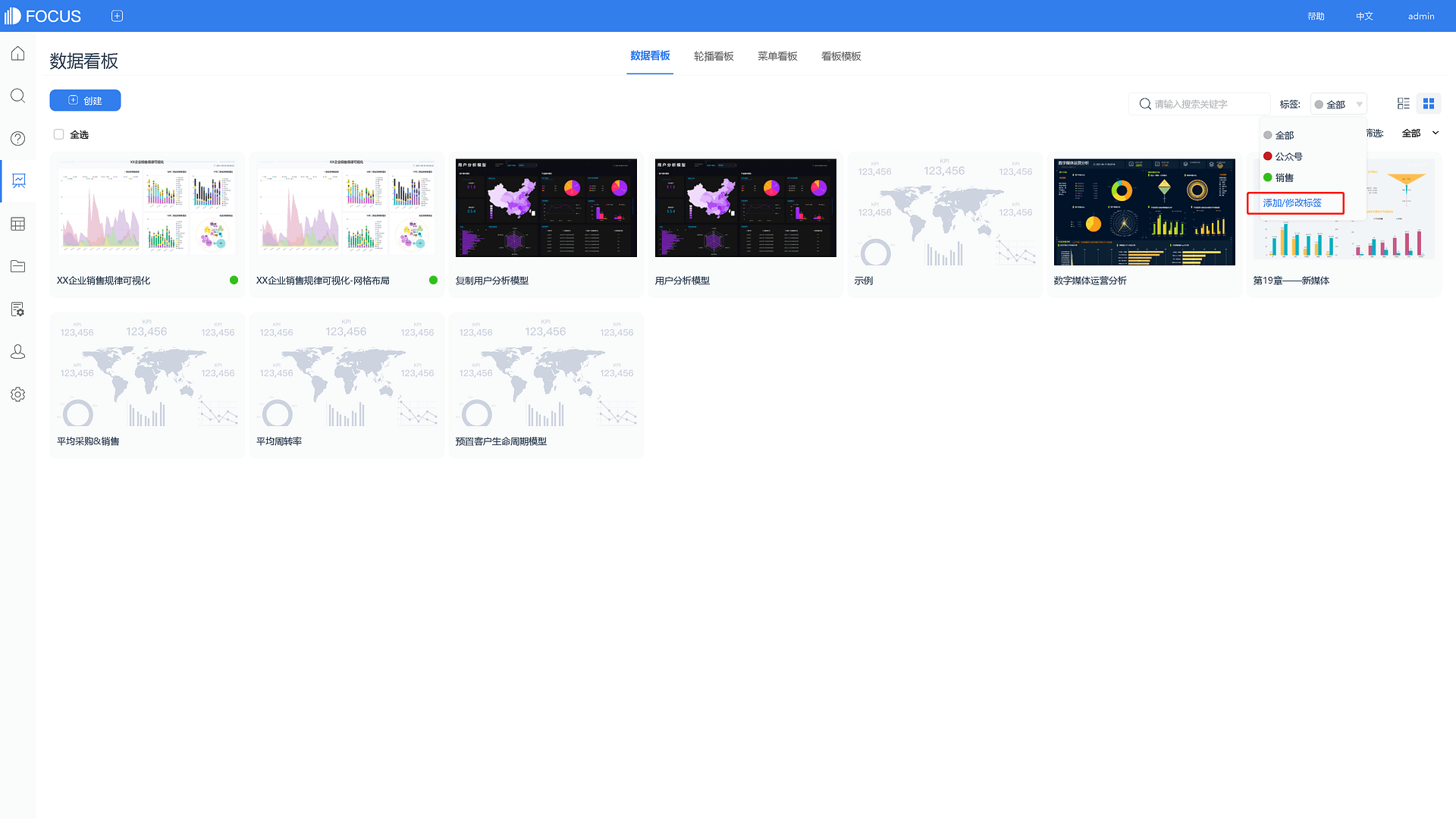The image size is (1456, 819).
Task: Click 添加/修改标签 link
Action: point(1292,202)
